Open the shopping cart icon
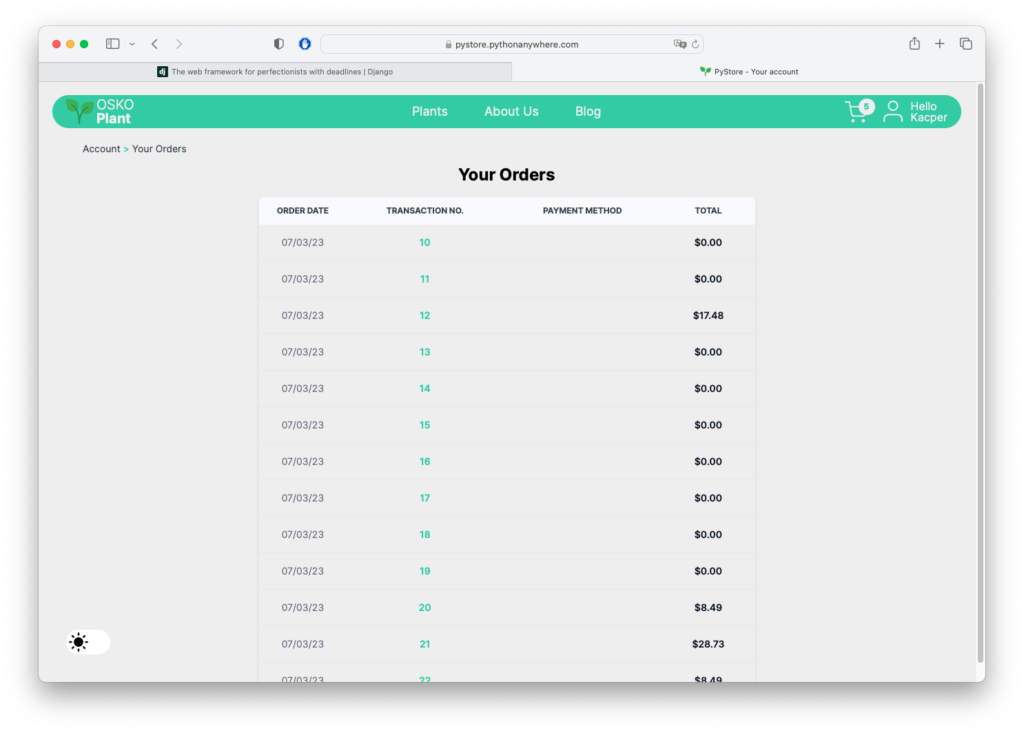 point(857,112)
